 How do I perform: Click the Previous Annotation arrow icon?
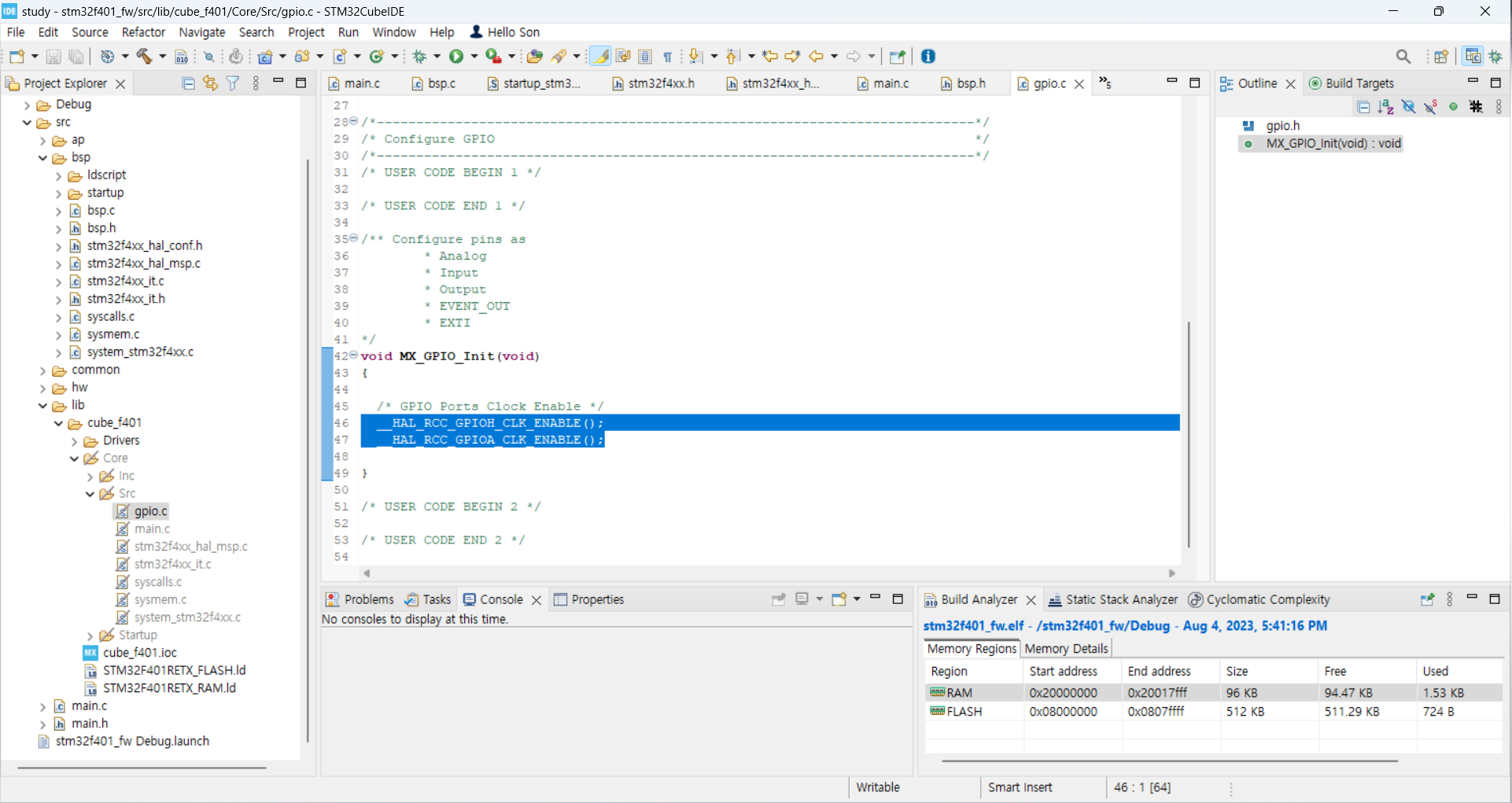click(733, 57)
